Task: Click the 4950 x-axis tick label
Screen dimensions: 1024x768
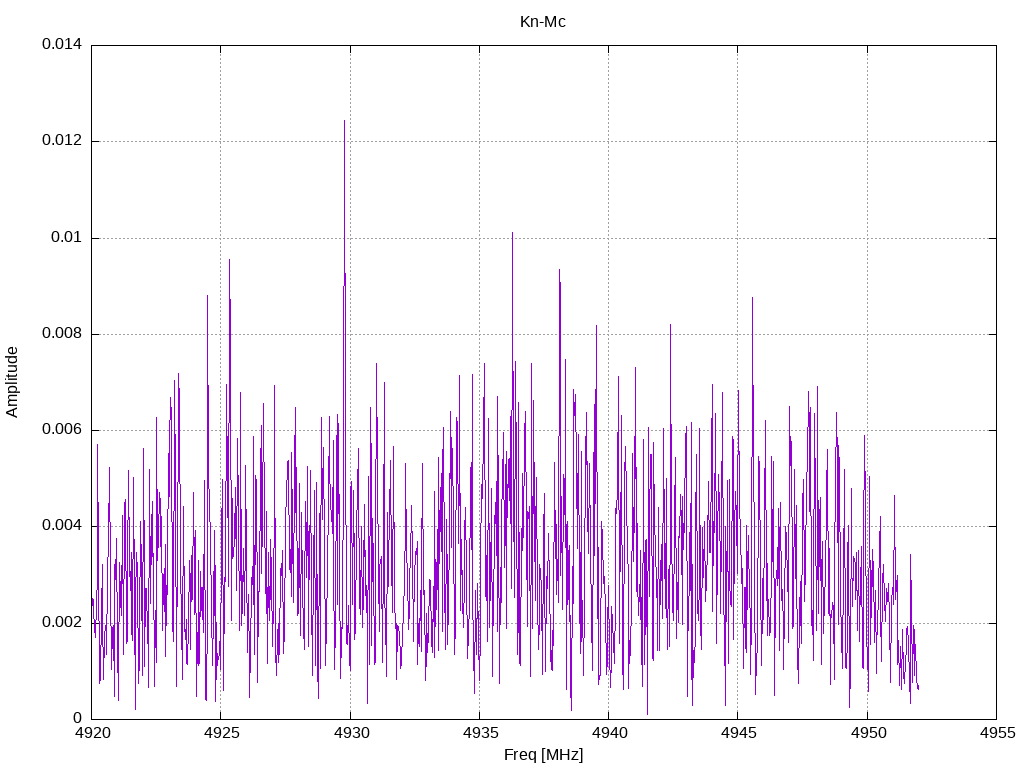Action: click(x=866, y=733)
